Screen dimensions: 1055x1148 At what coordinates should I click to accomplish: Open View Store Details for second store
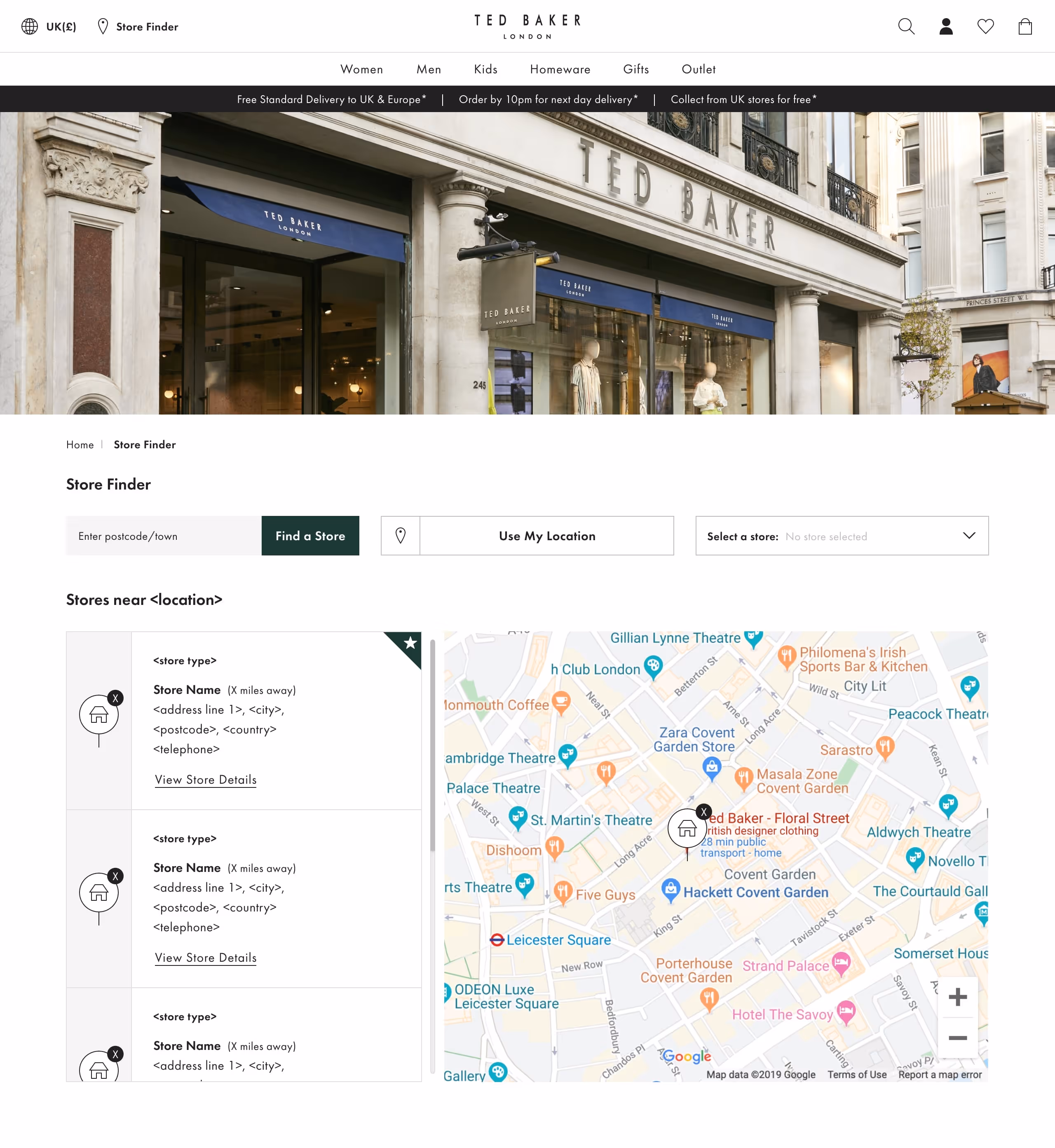[206, 958]
